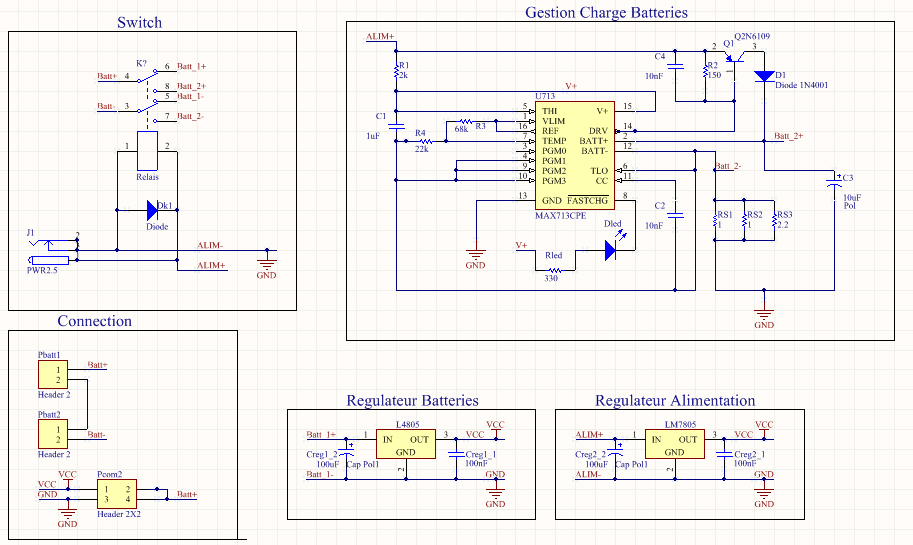Click the 'V+' label next to Rled
The image size is (913, 545).
[521, 245]
